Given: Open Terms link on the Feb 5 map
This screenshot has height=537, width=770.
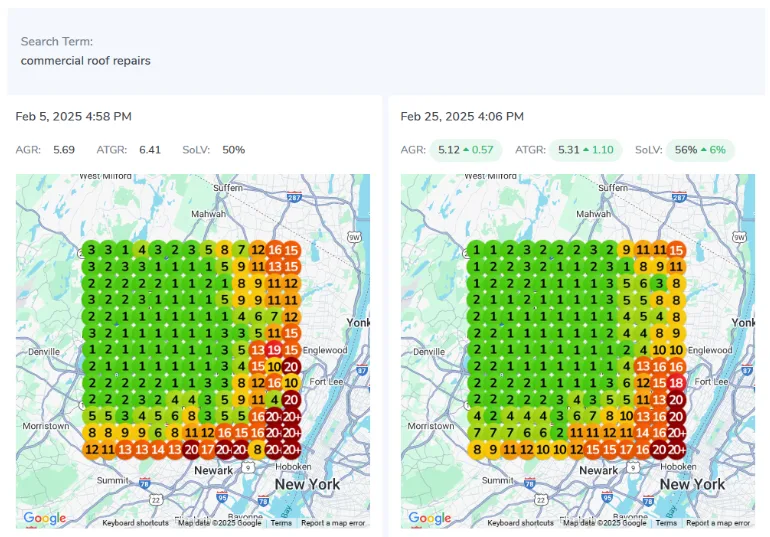Looking at the screenshot, I should point(281,523).
